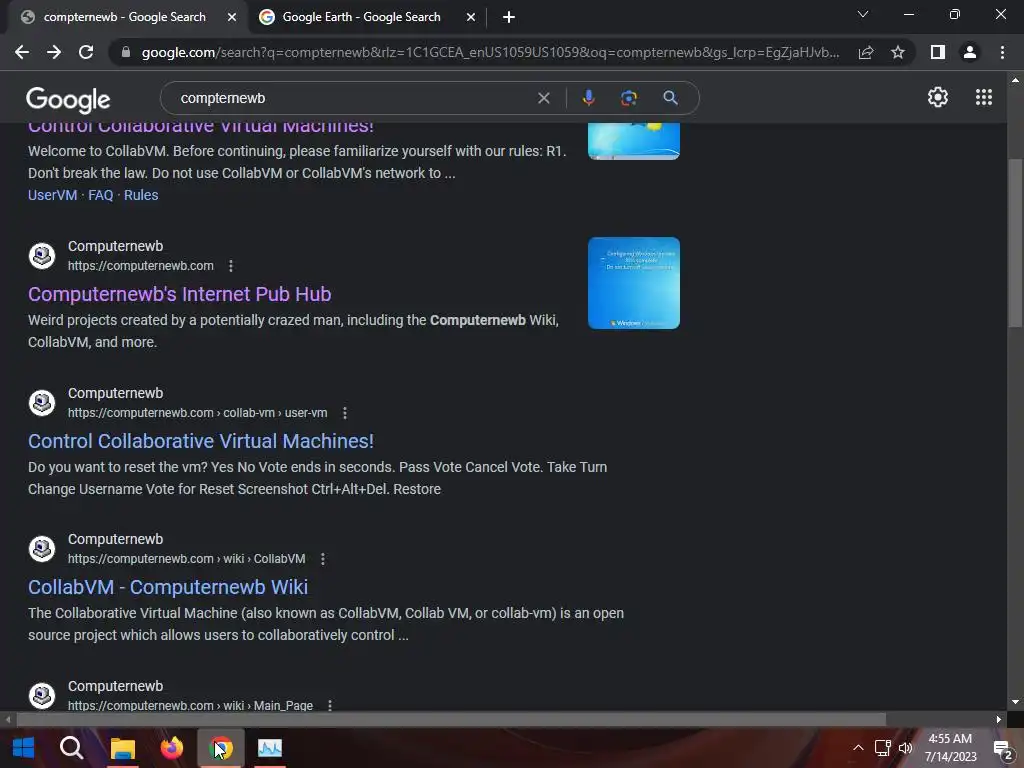Open options for computernewb.com result
This screenshot has width=1024, height=768.
(231, 266)
